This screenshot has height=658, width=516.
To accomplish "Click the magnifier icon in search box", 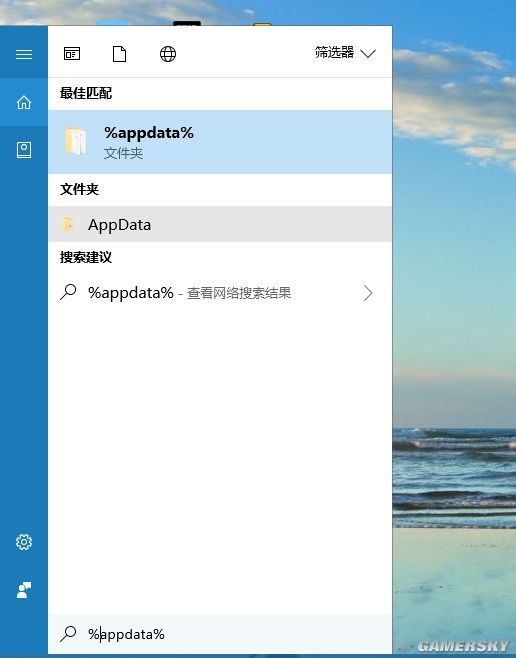I will tap(68, 634).
